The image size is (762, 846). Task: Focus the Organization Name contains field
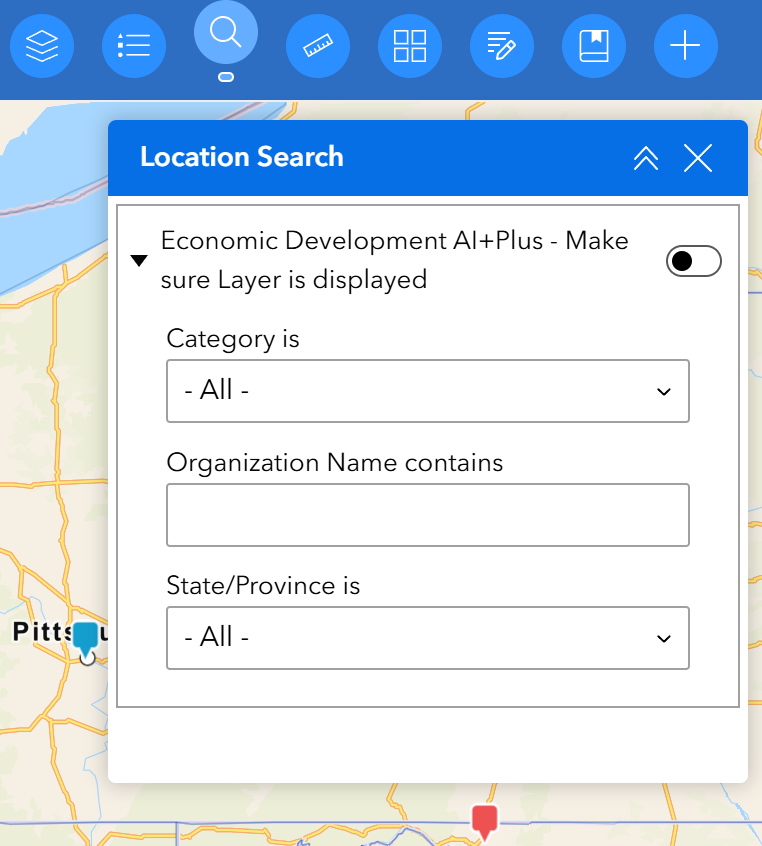click(x=428, y=515)
